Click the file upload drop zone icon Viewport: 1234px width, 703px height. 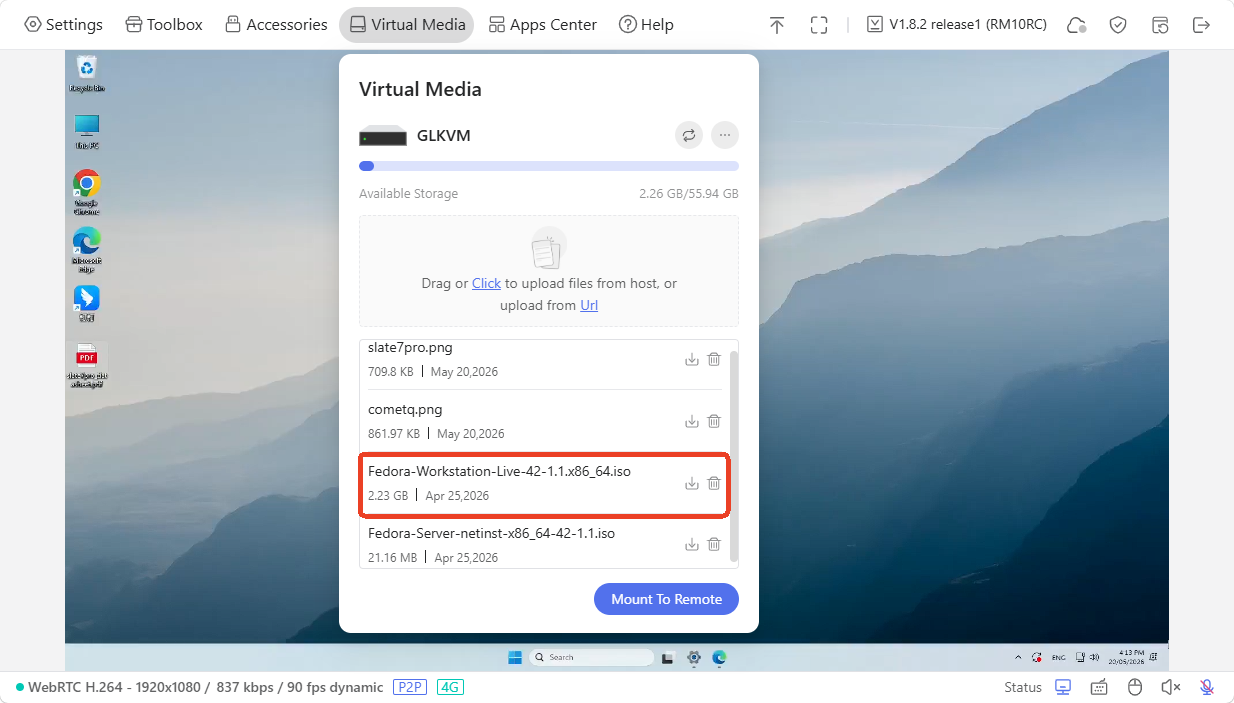coord(548,247)
